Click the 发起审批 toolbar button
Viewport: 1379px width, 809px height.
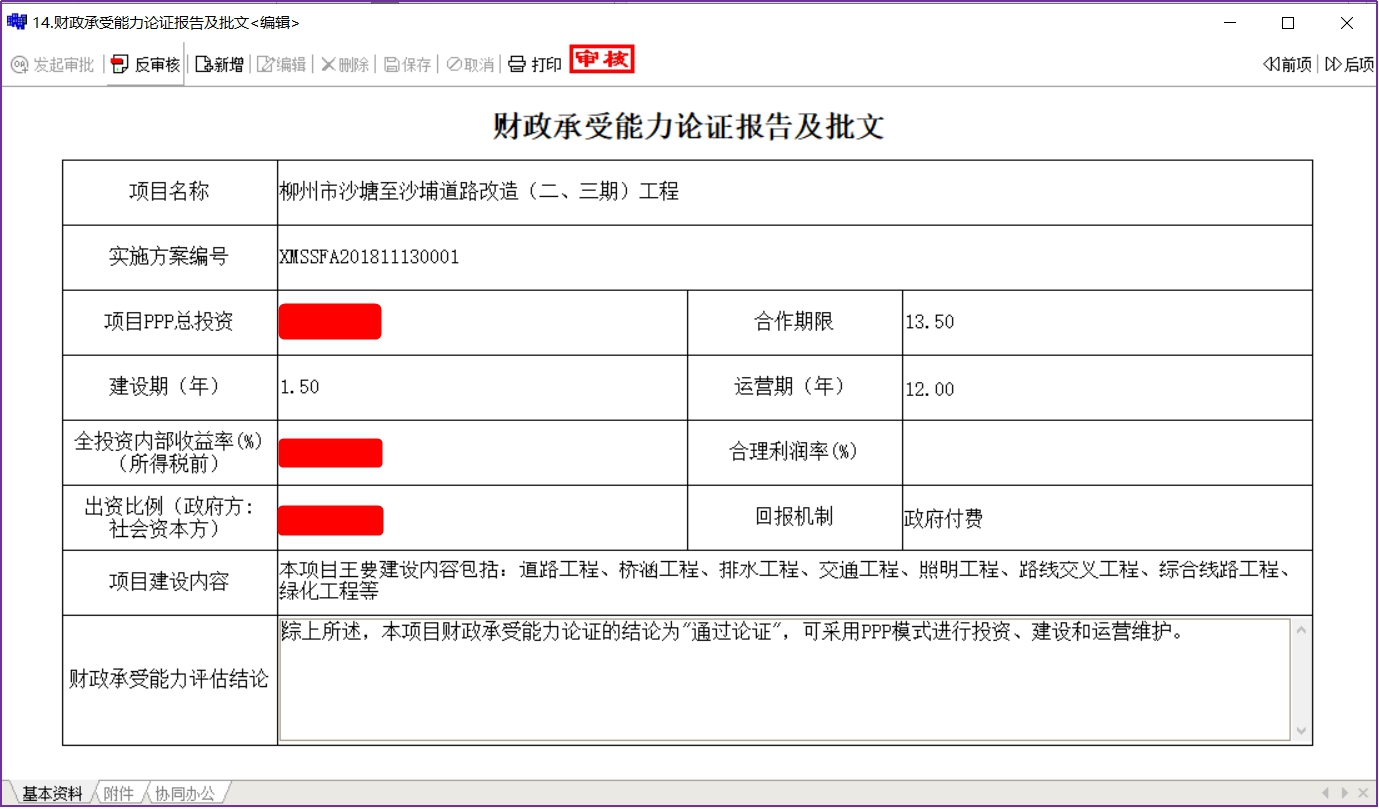coord(52,65)
